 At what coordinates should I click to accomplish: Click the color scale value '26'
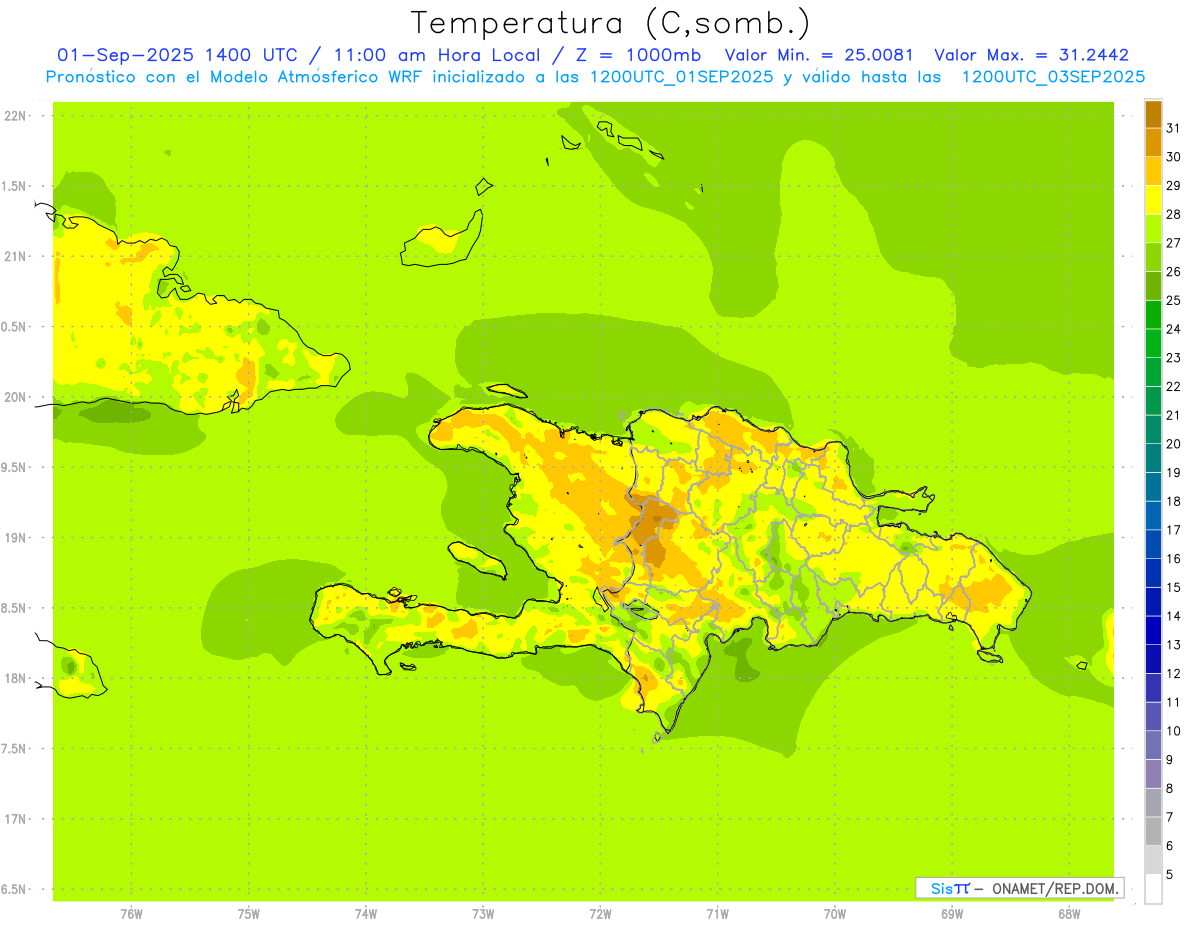[1173, 271]
